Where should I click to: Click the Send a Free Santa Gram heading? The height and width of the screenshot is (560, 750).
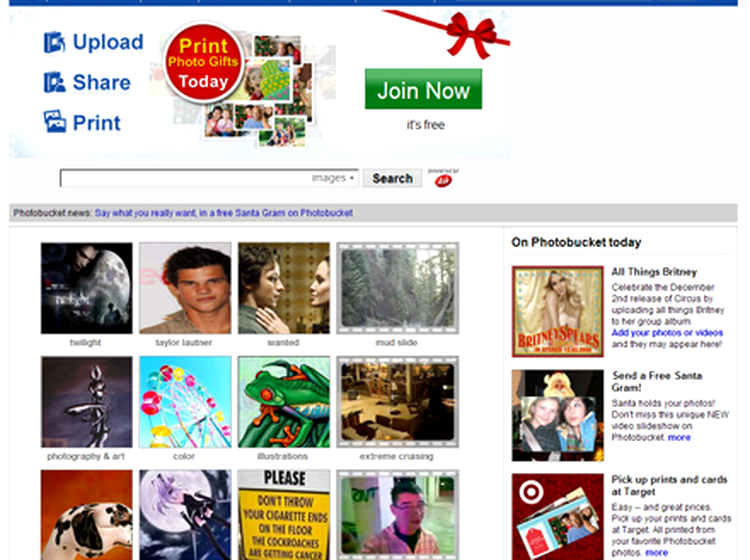click(657, 382)
